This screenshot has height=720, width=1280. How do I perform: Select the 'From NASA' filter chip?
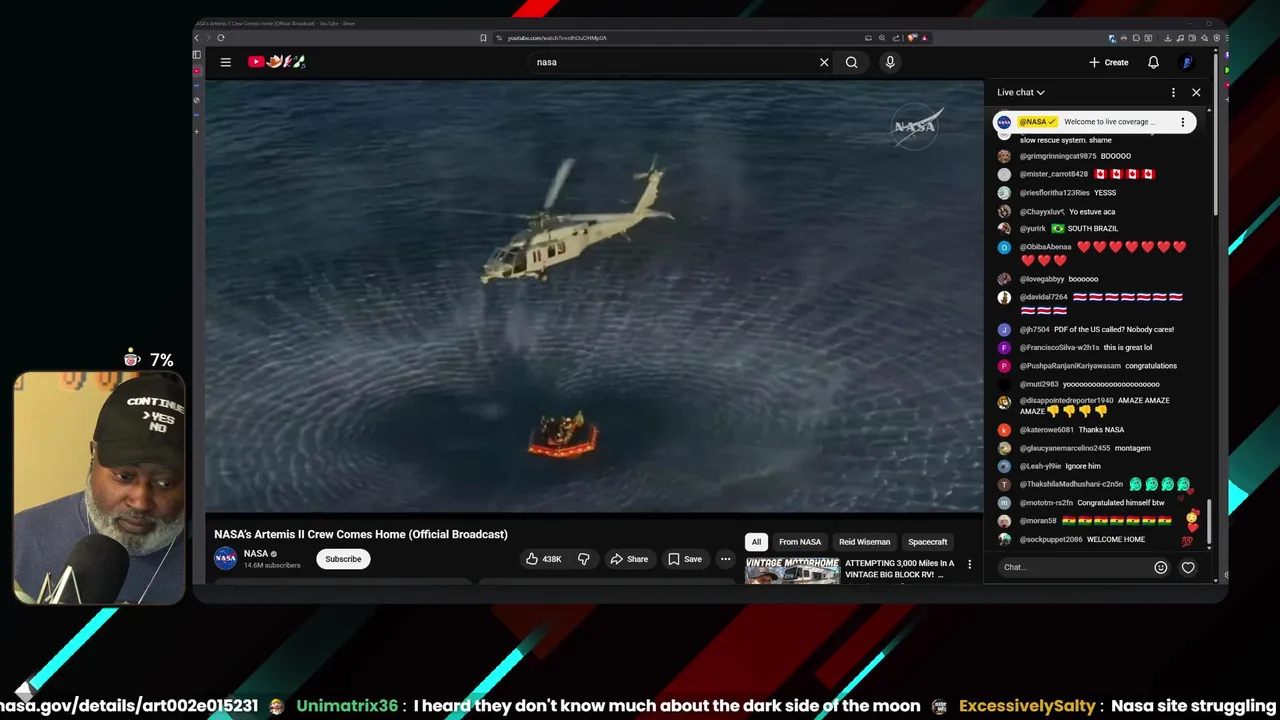tap(800, 542)
